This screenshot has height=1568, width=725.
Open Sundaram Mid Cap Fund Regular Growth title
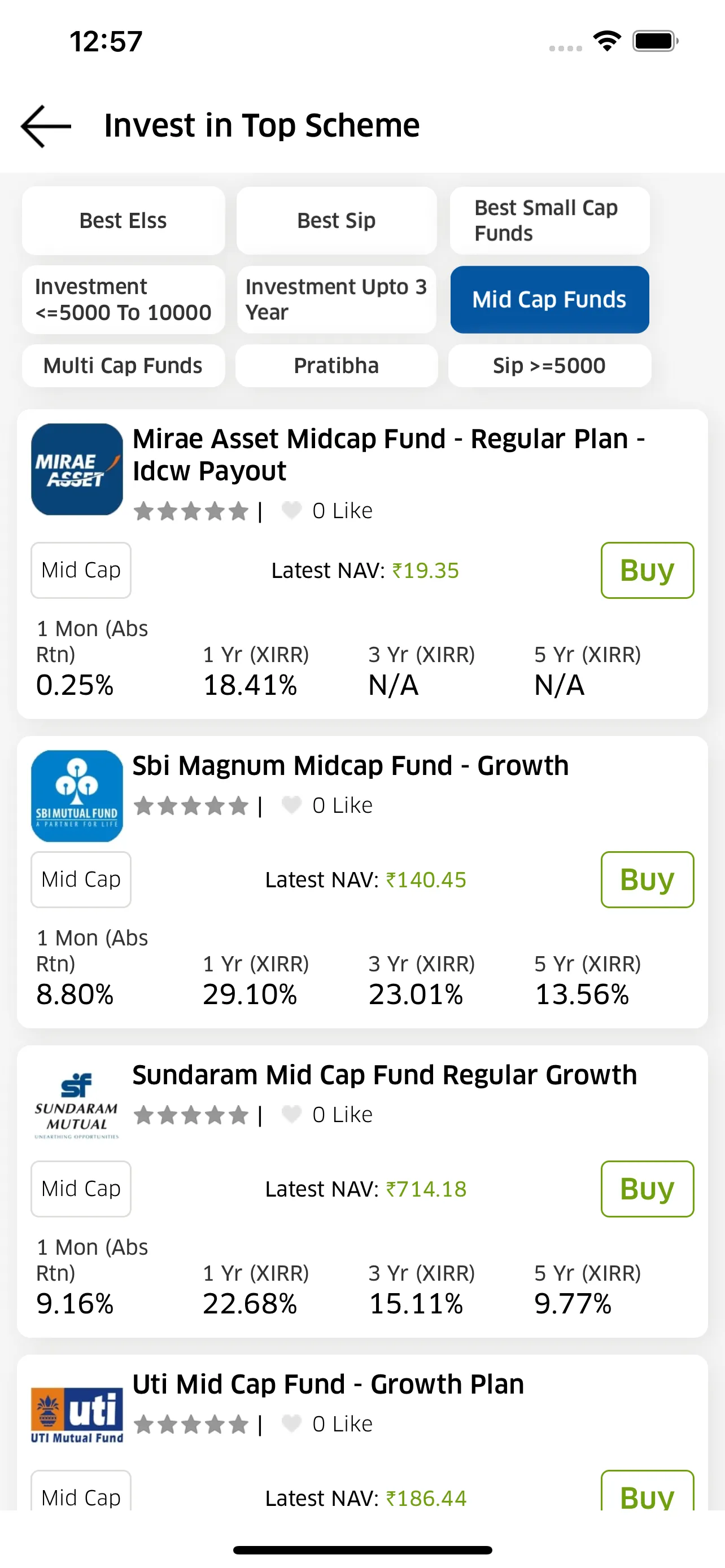tap(384, 1075)
